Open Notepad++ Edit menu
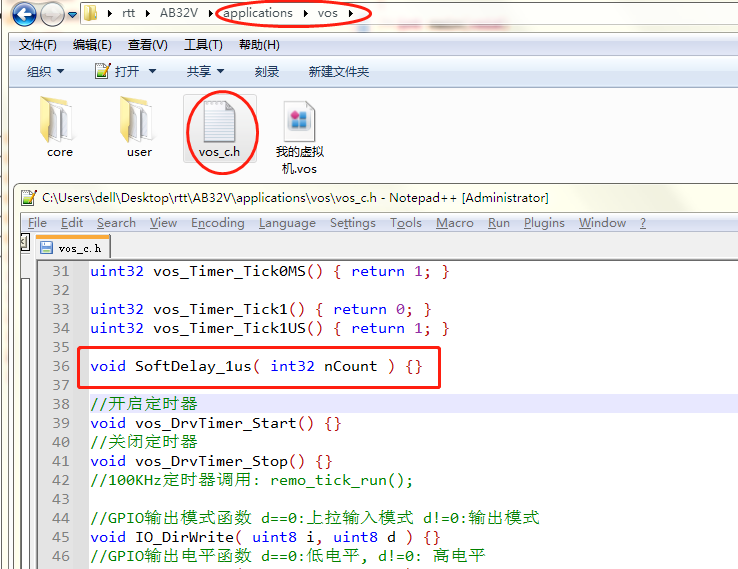 72,223
